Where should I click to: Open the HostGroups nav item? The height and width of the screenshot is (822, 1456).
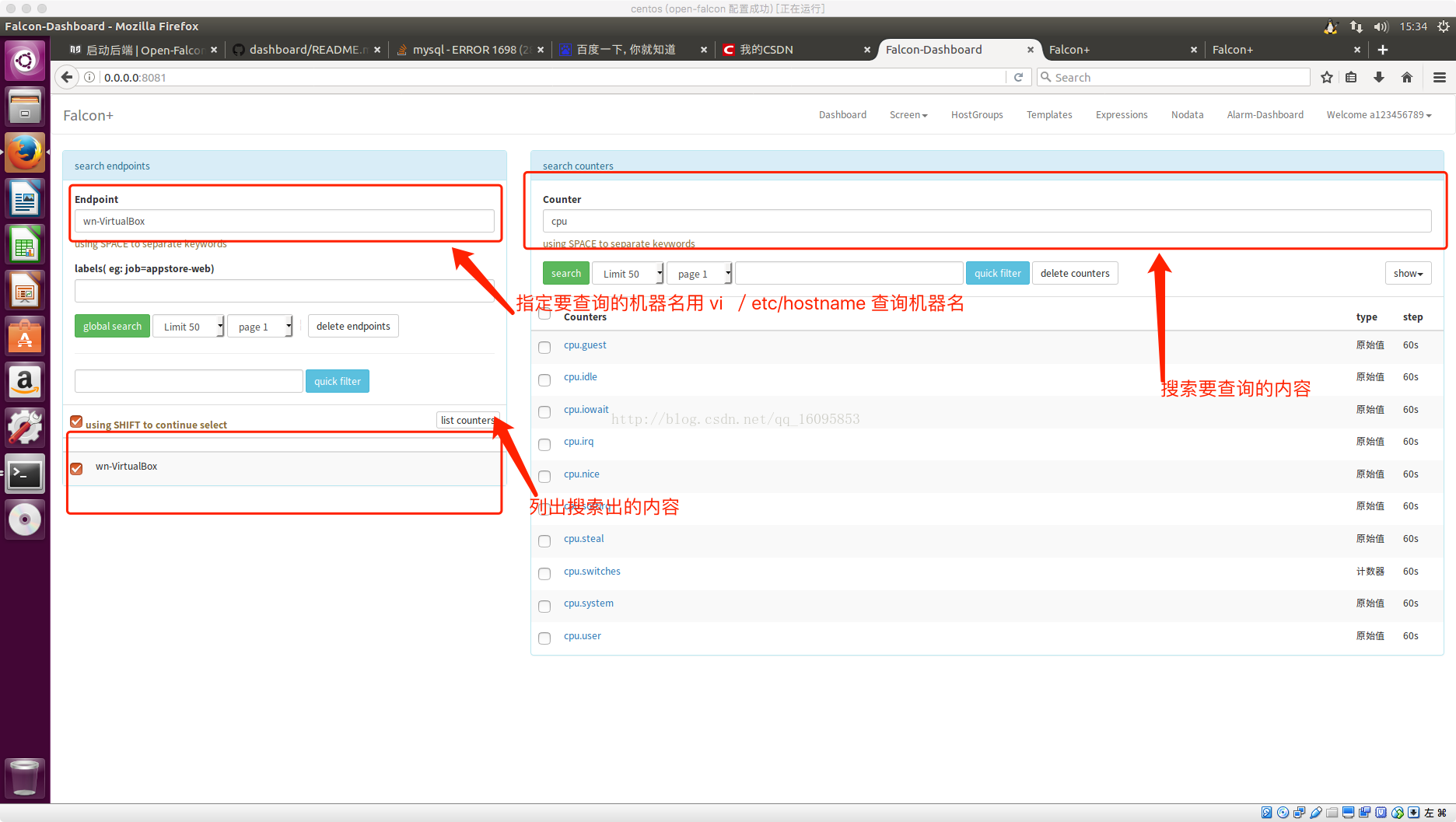(977, 114)
